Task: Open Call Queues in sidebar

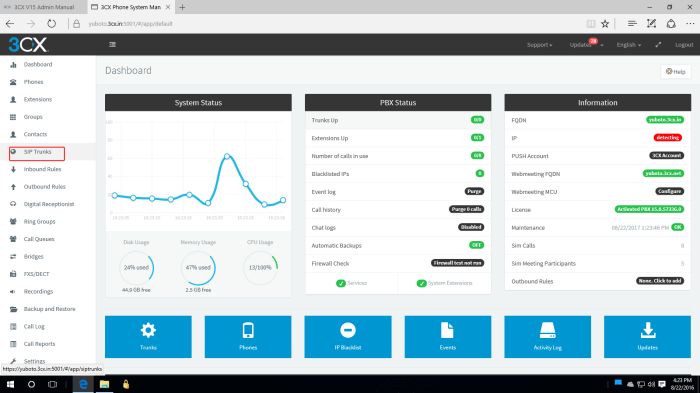Action: click(39, 239)
